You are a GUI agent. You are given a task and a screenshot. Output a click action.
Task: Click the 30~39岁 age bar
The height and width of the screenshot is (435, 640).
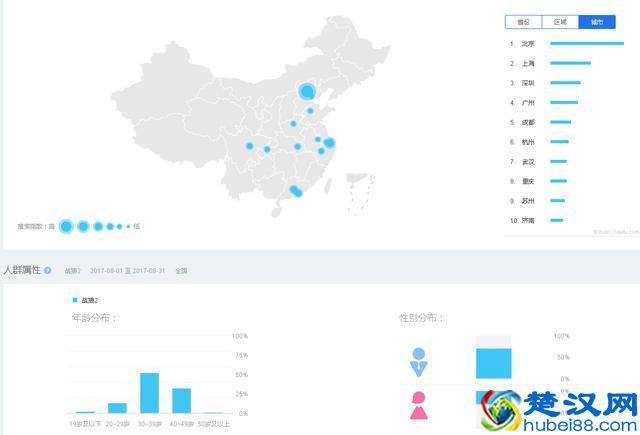tap(149, 393)
